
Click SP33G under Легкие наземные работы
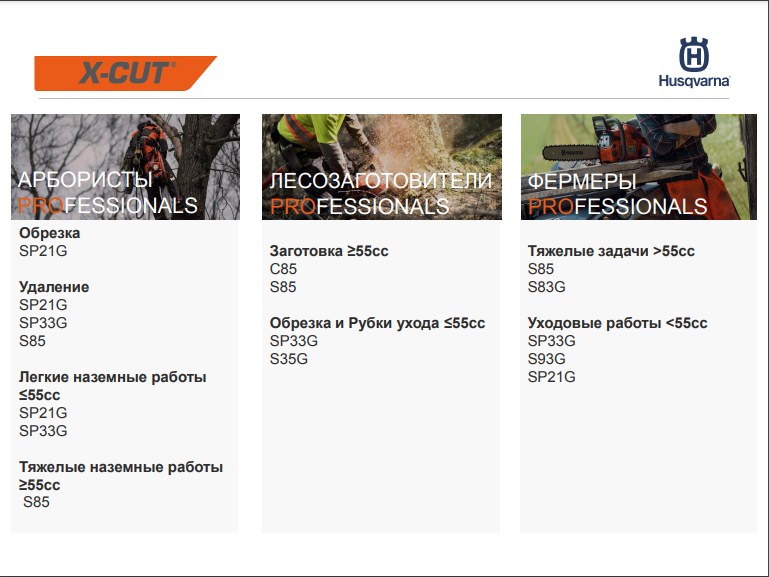pos(43,431)
